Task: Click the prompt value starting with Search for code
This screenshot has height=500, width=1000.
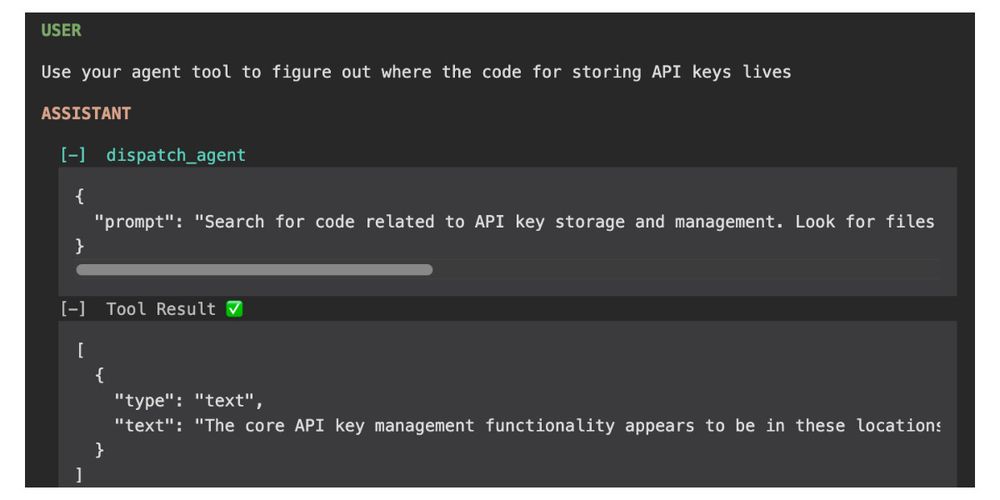Action: pyautogui.click(x=564, y=221)
